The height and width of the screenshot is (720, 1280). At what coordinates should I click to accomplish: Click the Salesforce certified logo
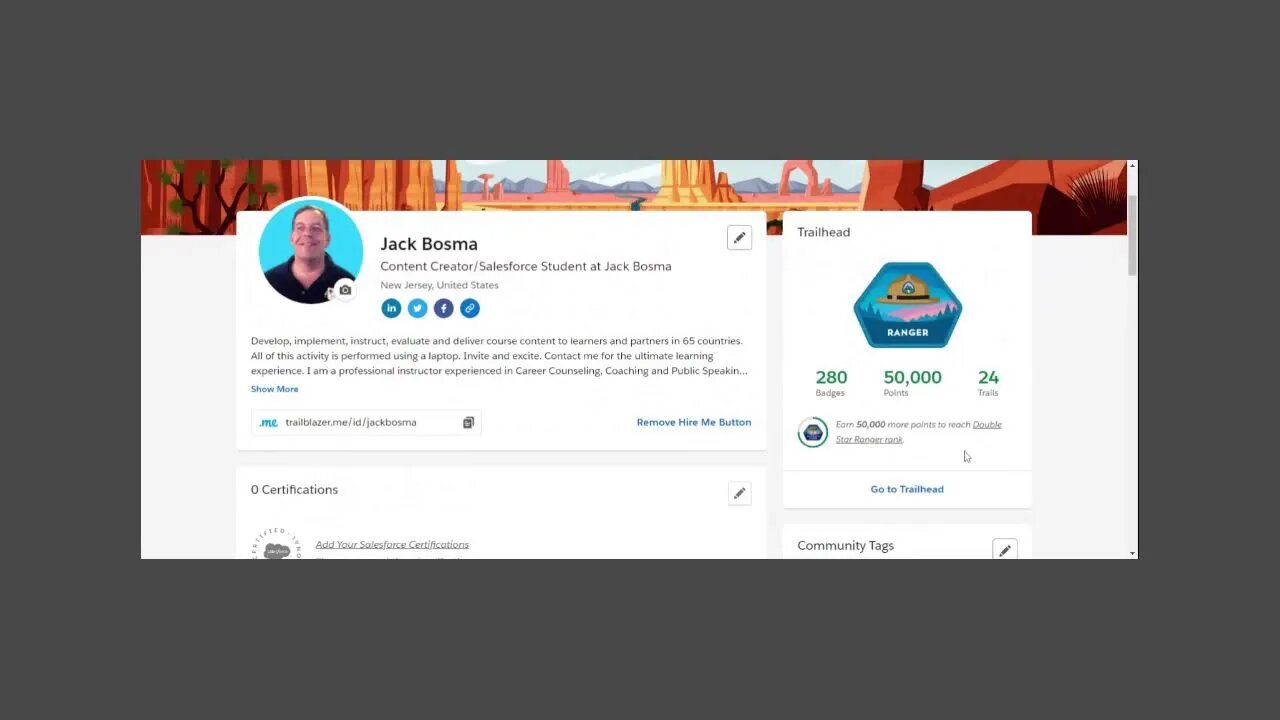point(276,545)
